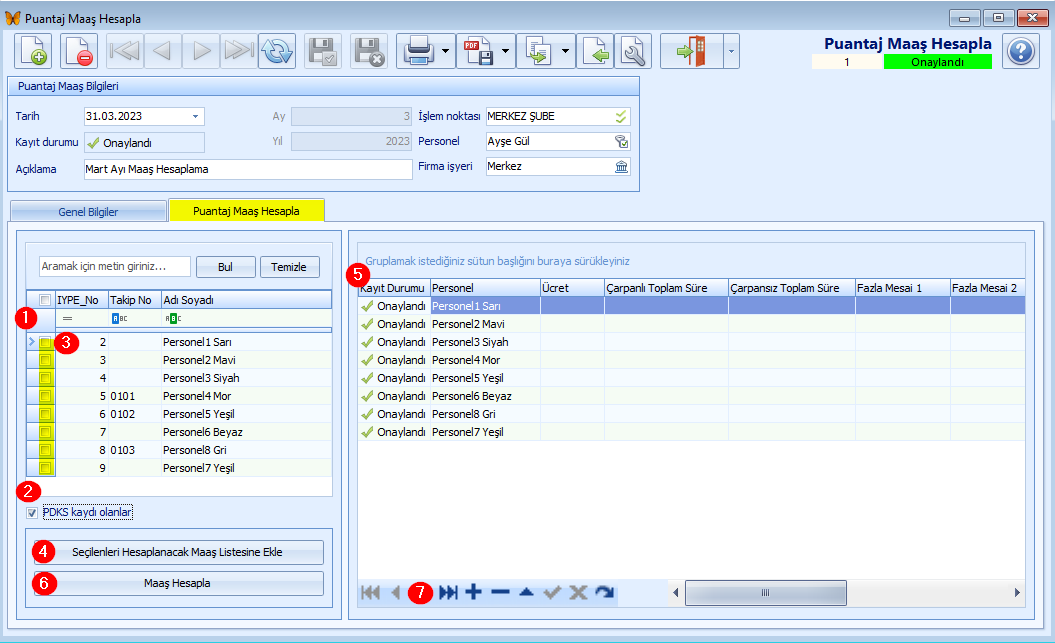Tick the checkbox for Personel1 Sarı

pyautogui.click(x=45, y=342)
